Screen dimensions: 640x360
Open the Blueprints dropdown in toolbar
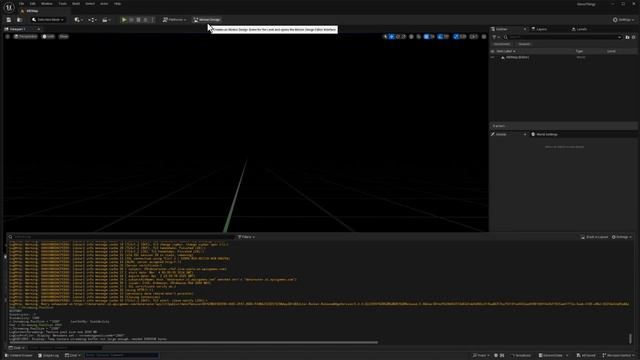pos(92,20)
